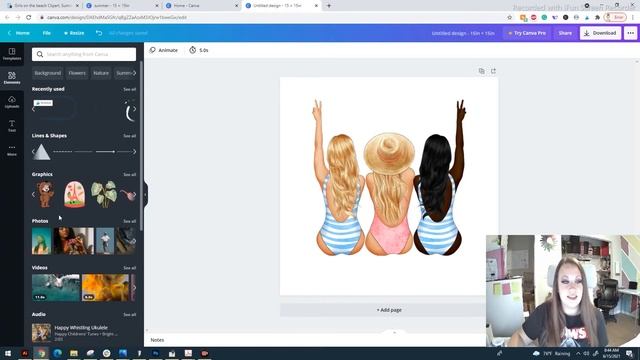Click See all next to Lines & Shapes
This screenshot has width=640, height=360.
129,136
